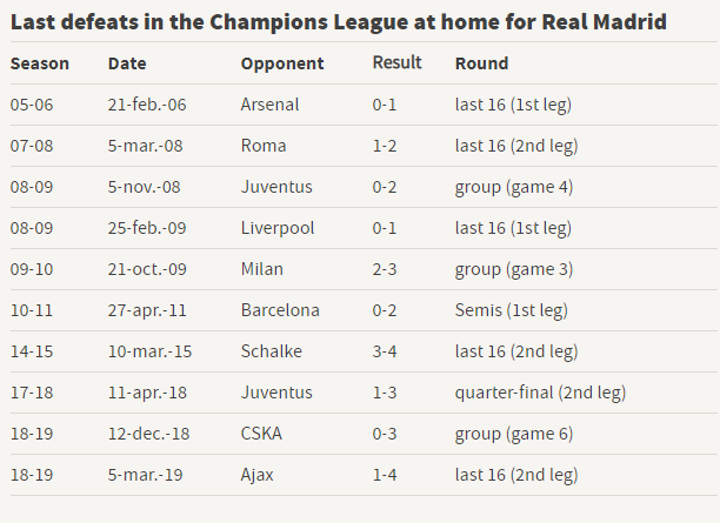Click the Result column header
This screenshot has width=720, height=523.
pyautogui.click(x=397, y=62)
